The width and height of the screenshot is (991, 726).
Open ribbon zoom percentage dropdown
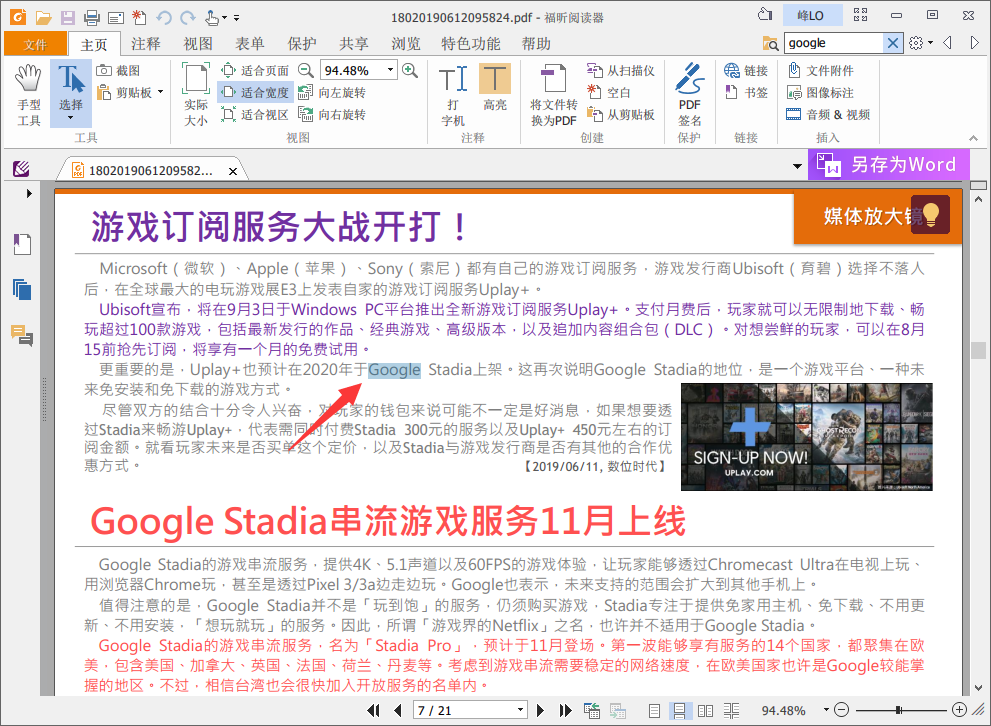click(x=391, y=70)
